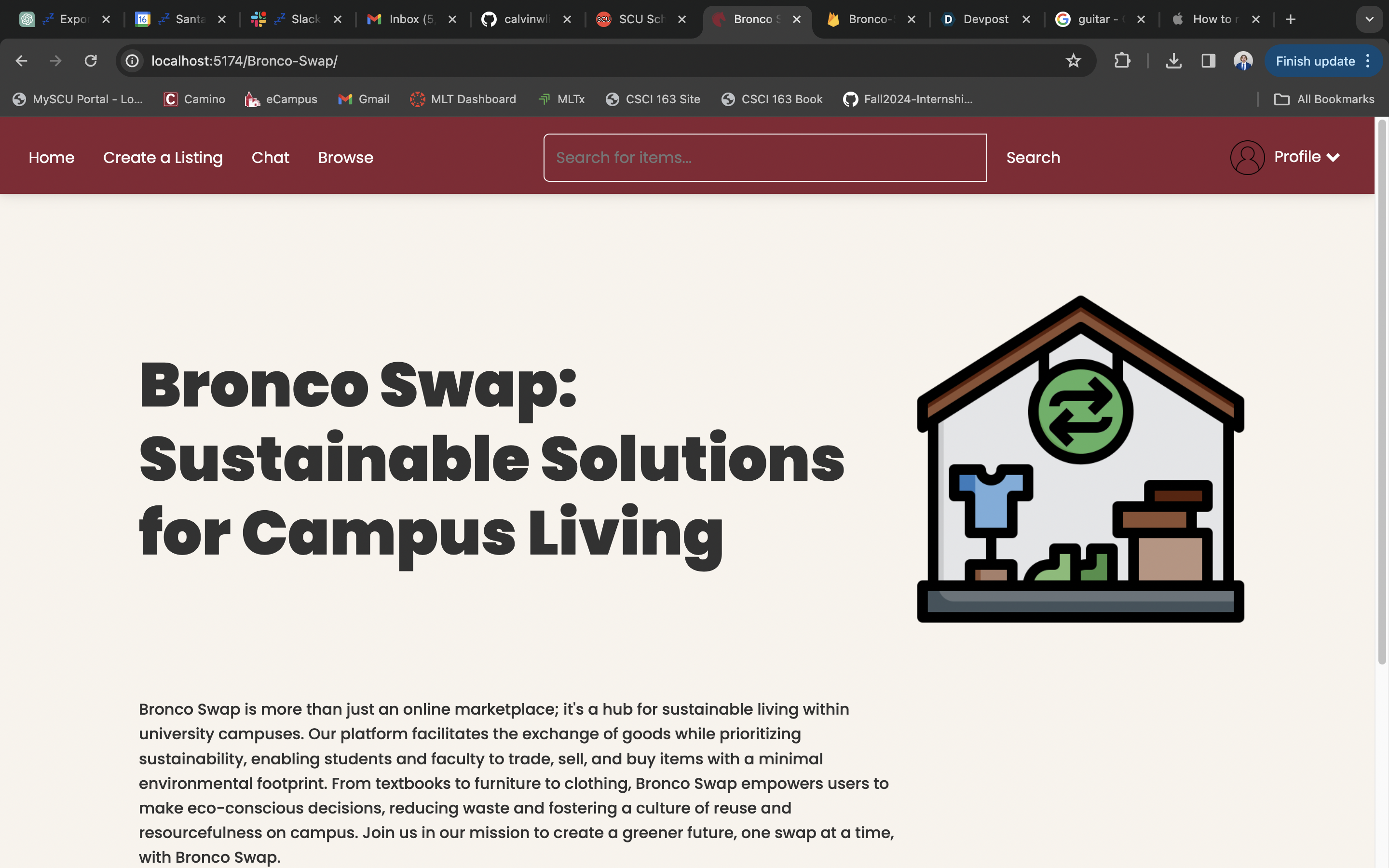Screen dimensions: 1389x868
Task: Switch to the Devpost tab
Action: [985, 19]
